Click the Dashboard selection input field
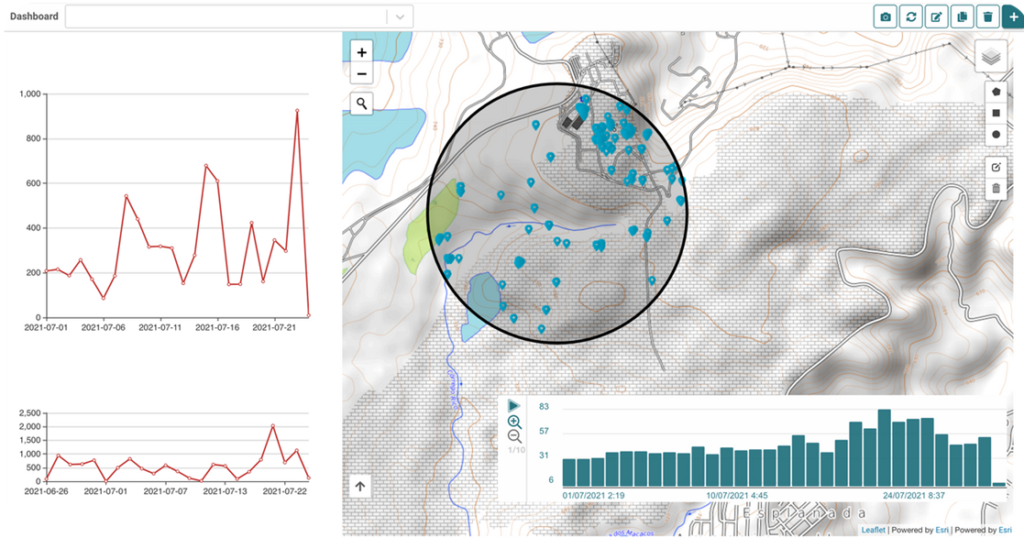 (226, 17)
